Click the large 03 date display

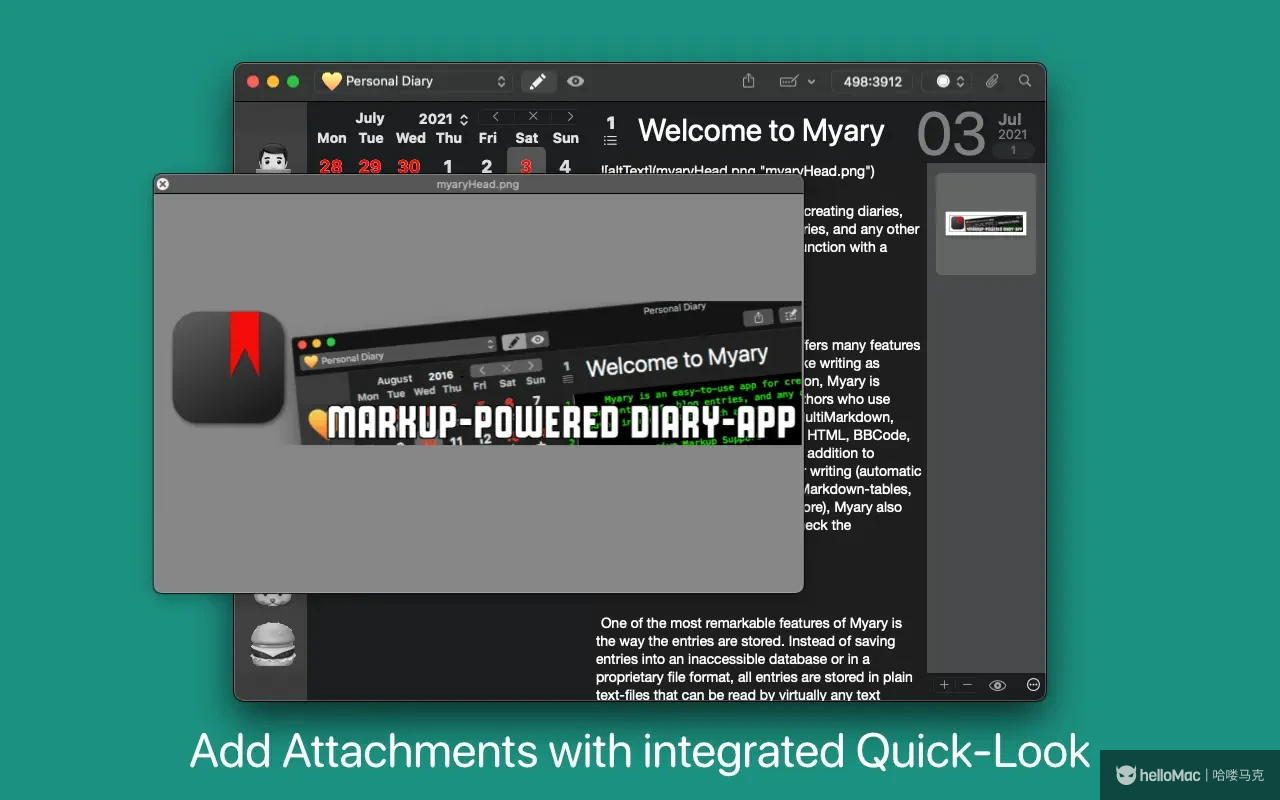pyautogui.click(x=952, y=134)
